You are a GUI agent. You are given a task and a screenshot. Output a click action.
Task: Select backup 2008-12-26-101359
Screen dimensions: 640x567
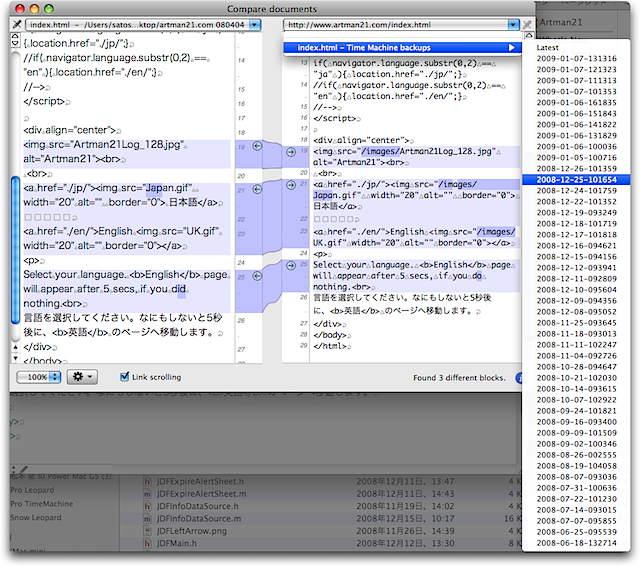(576, 169)
